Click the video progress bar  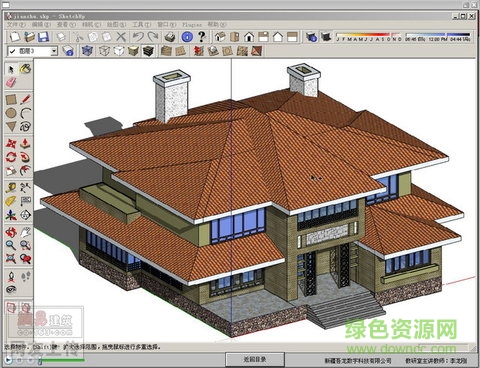(x=62, y=360)
